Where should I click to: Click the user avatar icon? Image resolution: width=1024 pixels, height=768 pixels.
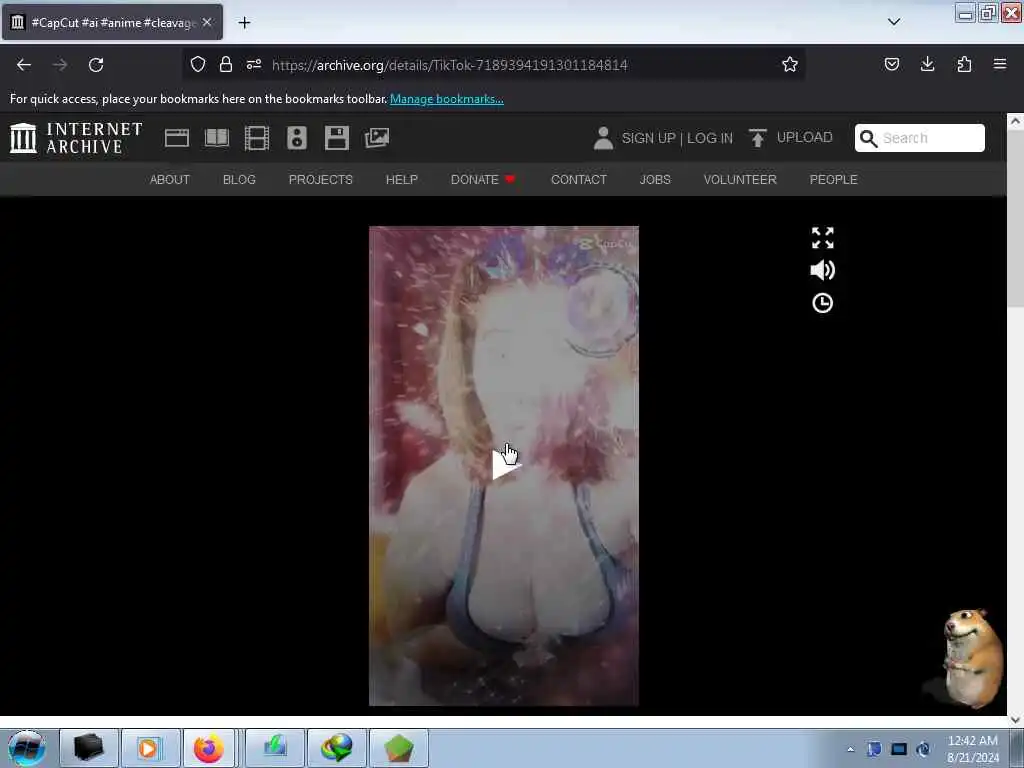point(603,138)
